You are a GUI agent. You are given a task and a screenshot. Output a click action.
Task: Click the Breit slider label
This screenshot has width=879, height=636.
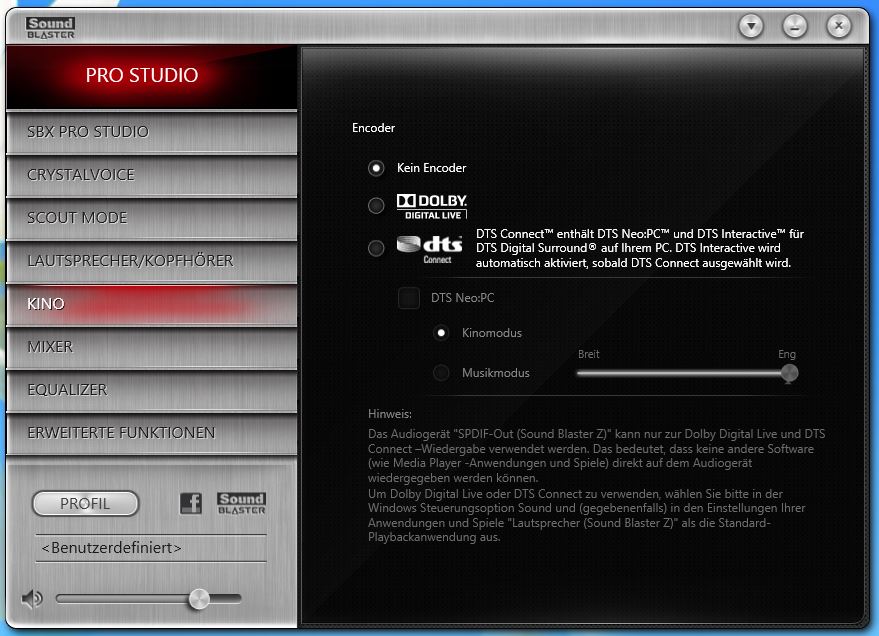pos(589,354)
